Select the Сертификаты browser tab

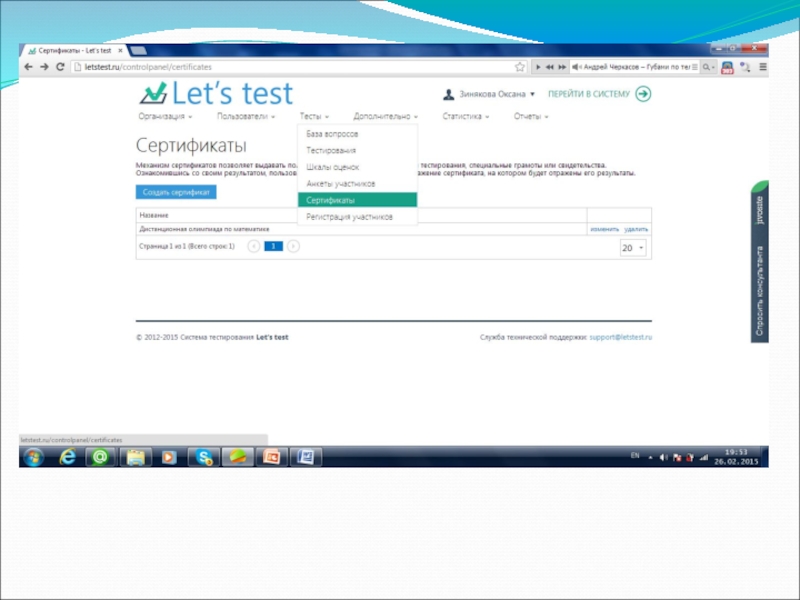75,51
